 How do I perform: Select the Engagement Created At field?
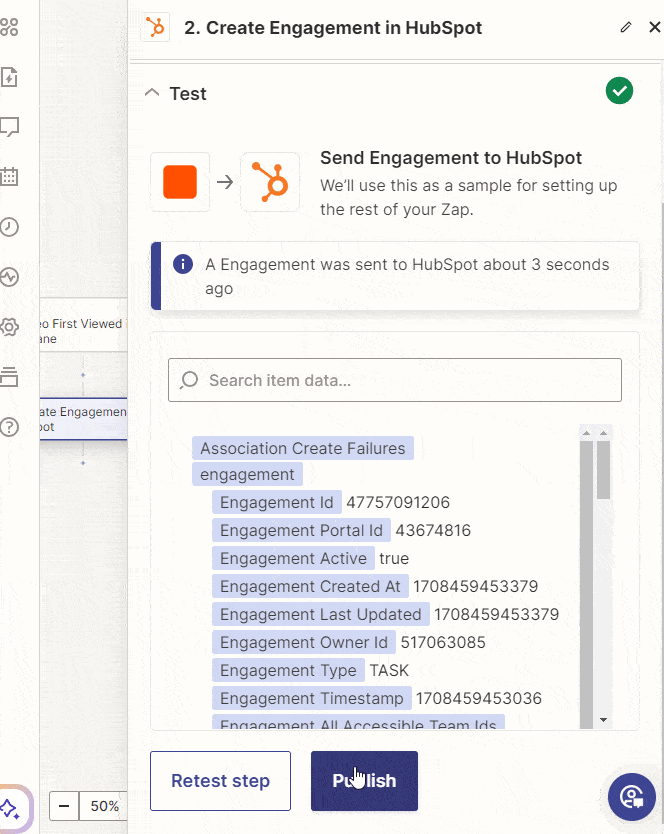click(x=310, y=586)
